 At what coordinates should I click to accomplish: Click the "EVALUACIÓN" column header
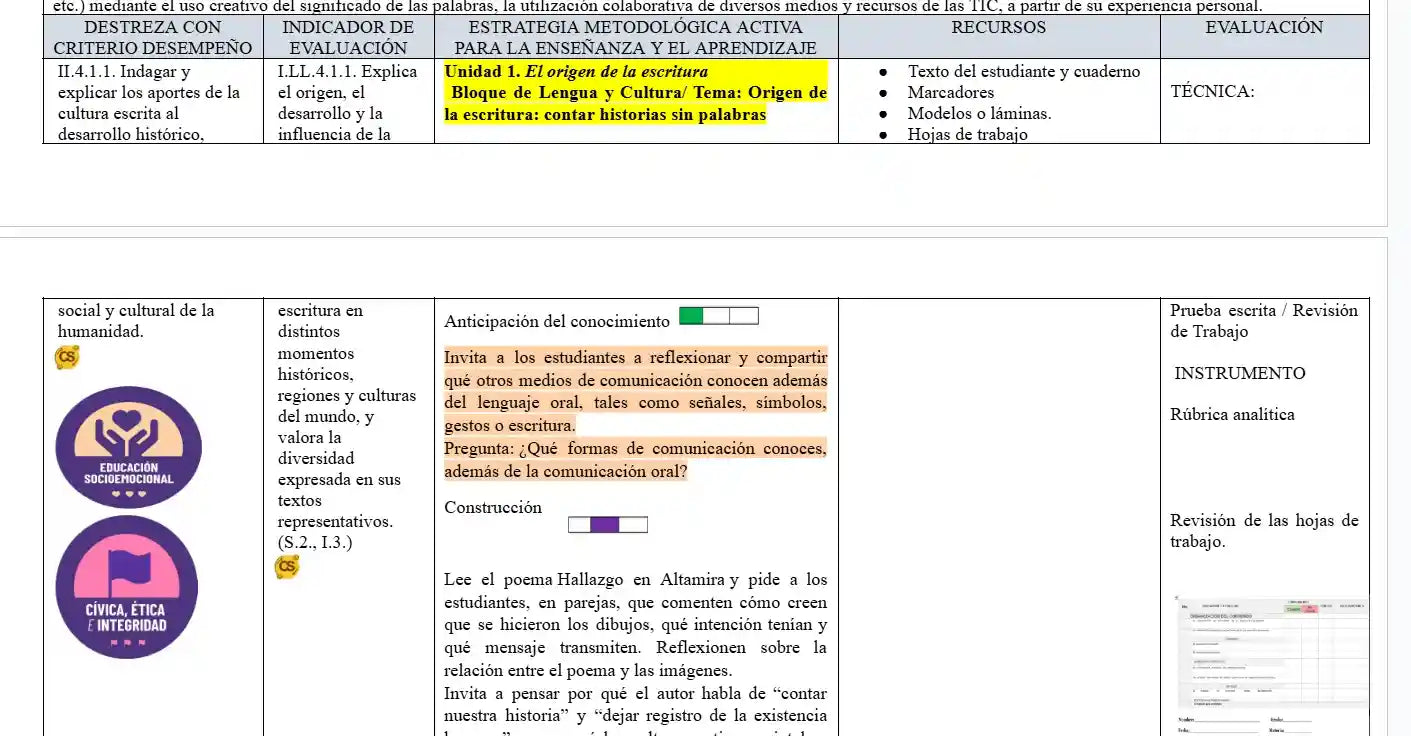point(1264,28)
